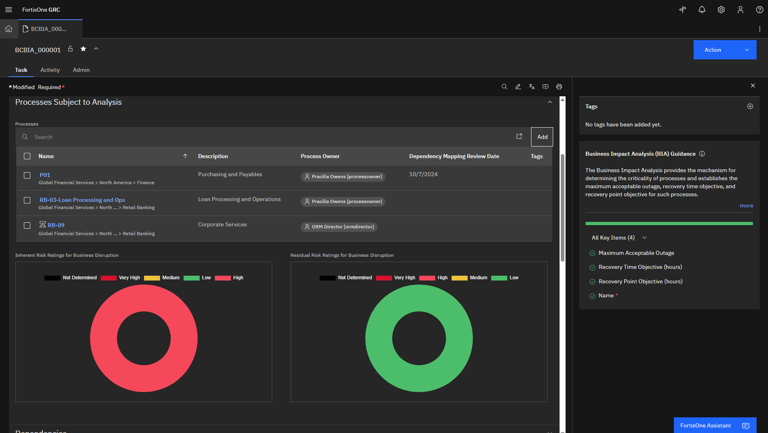Screen dimensions: 768x433
Task: Click the comment bubble toolbar icon
Action: (545, 87)
